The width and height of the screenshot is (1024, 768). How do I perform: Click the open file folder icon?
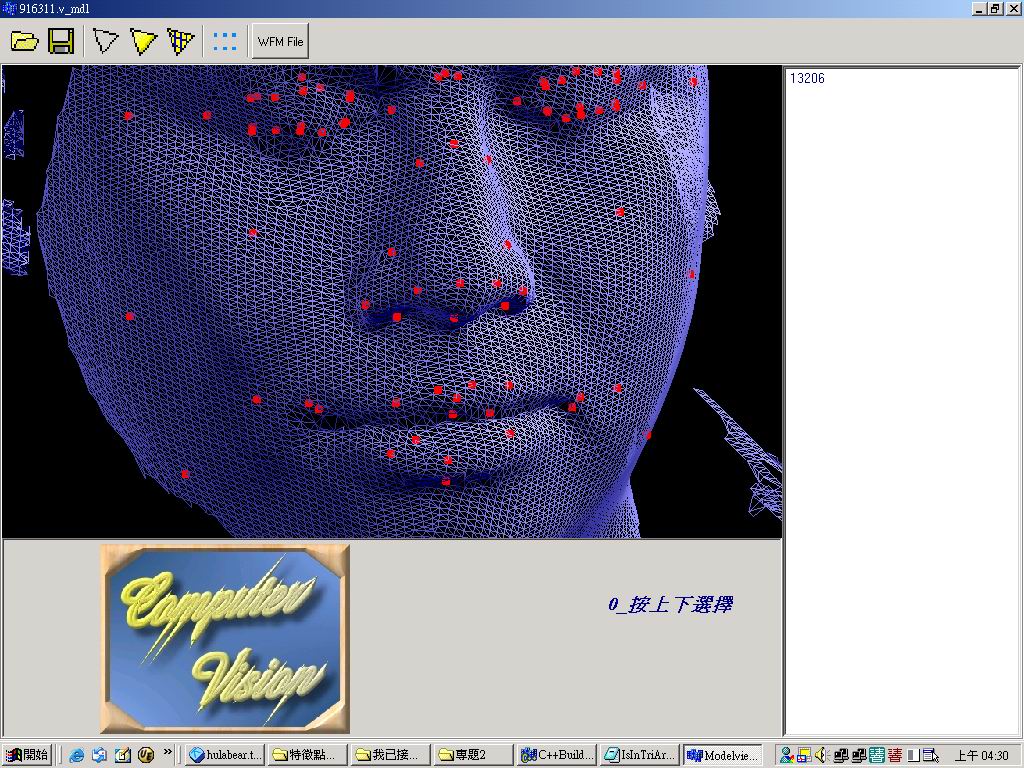click(25, 41)
